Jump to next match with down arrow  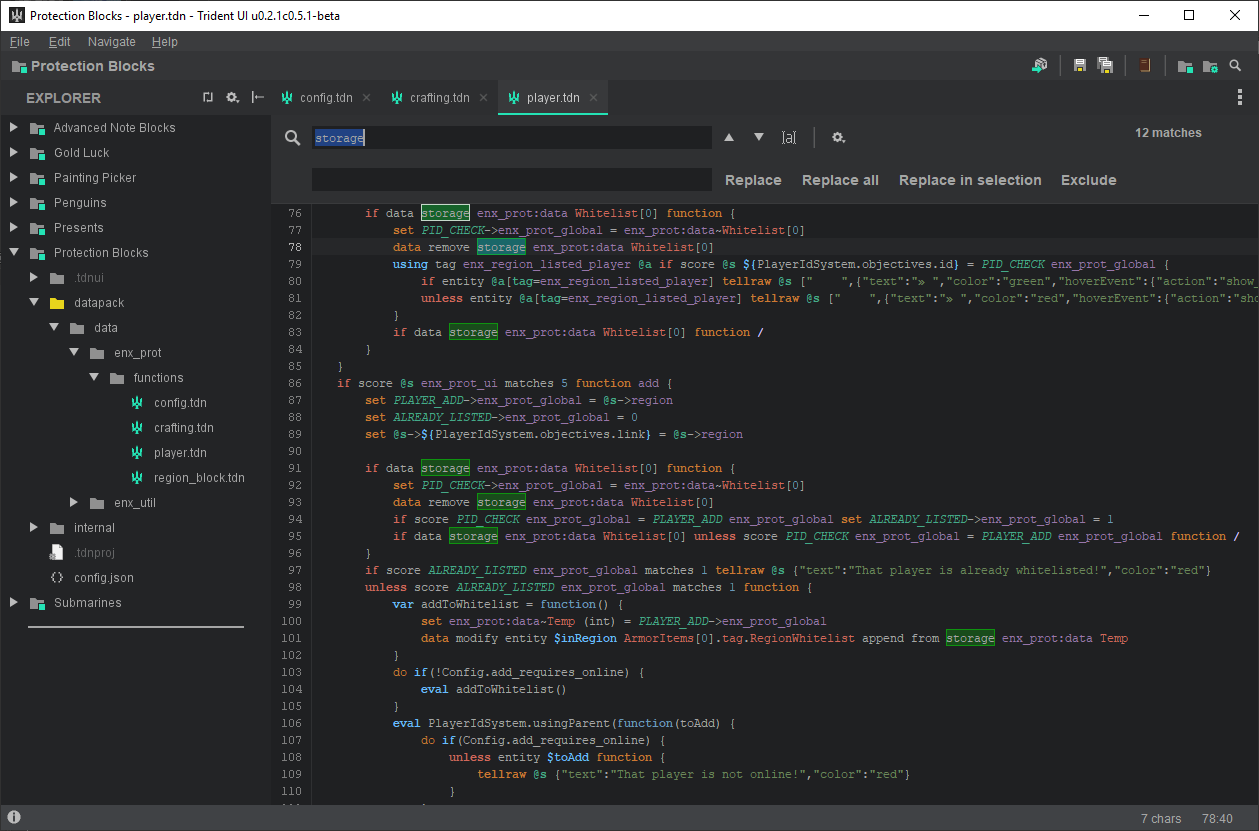[759, 137]
